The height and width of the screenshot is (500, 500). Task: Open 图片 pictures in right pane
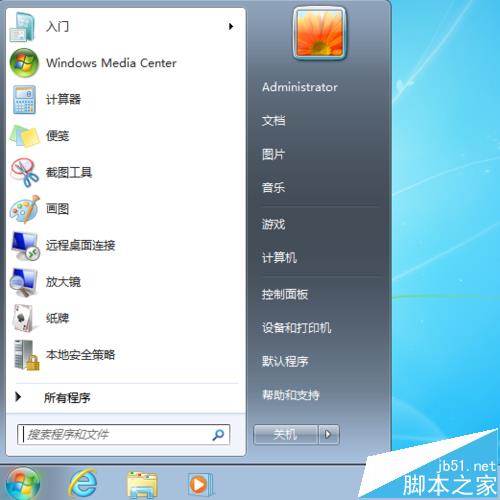click(x=273, y=154)
